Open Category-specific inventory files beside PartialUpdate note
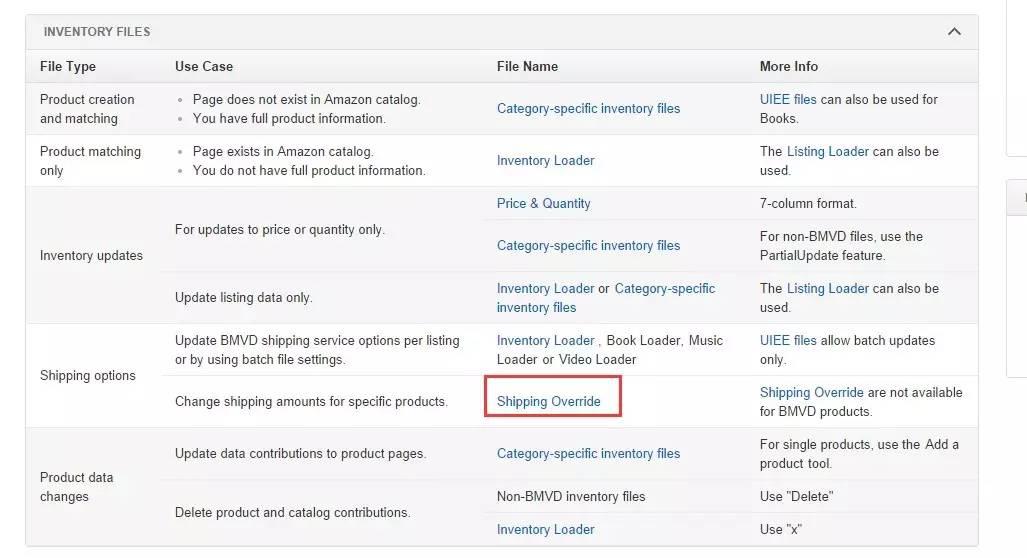 [x=588, y=245]
